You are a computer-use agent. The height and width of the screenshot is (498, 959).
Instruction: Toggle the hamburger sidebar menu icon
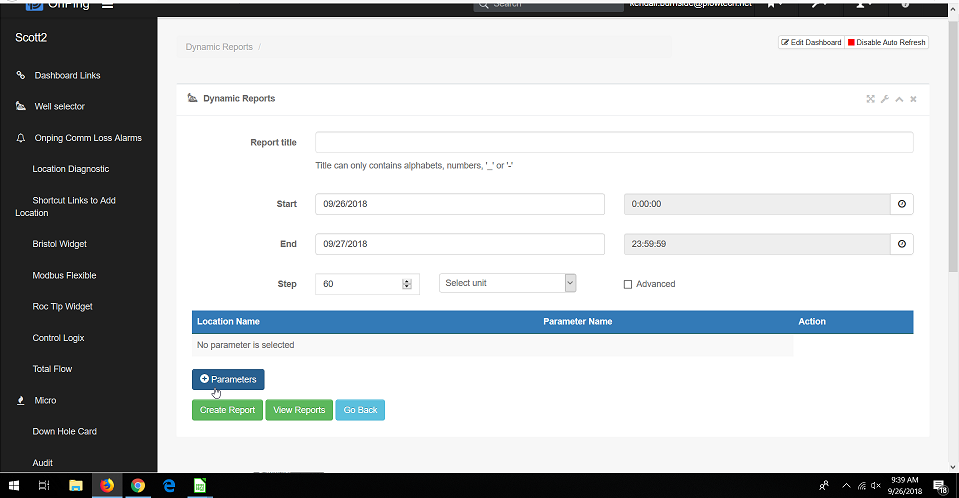[107, 4]
